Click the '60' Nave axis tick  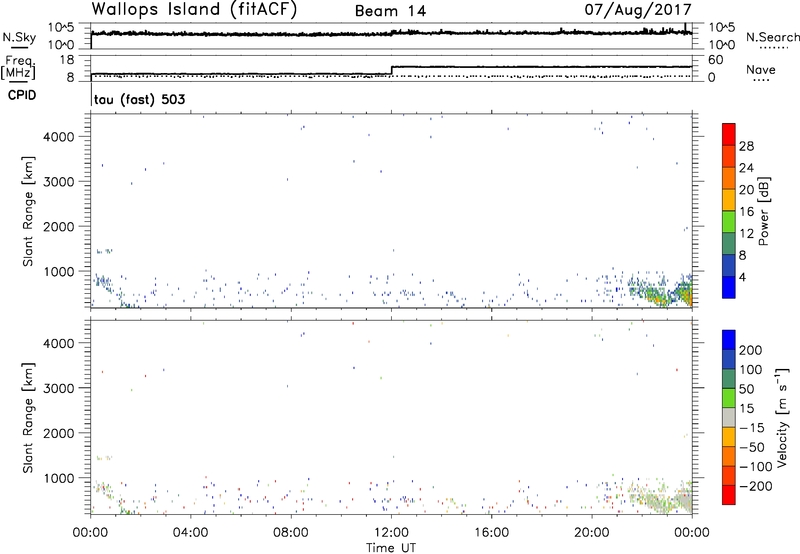coord(716,60)
